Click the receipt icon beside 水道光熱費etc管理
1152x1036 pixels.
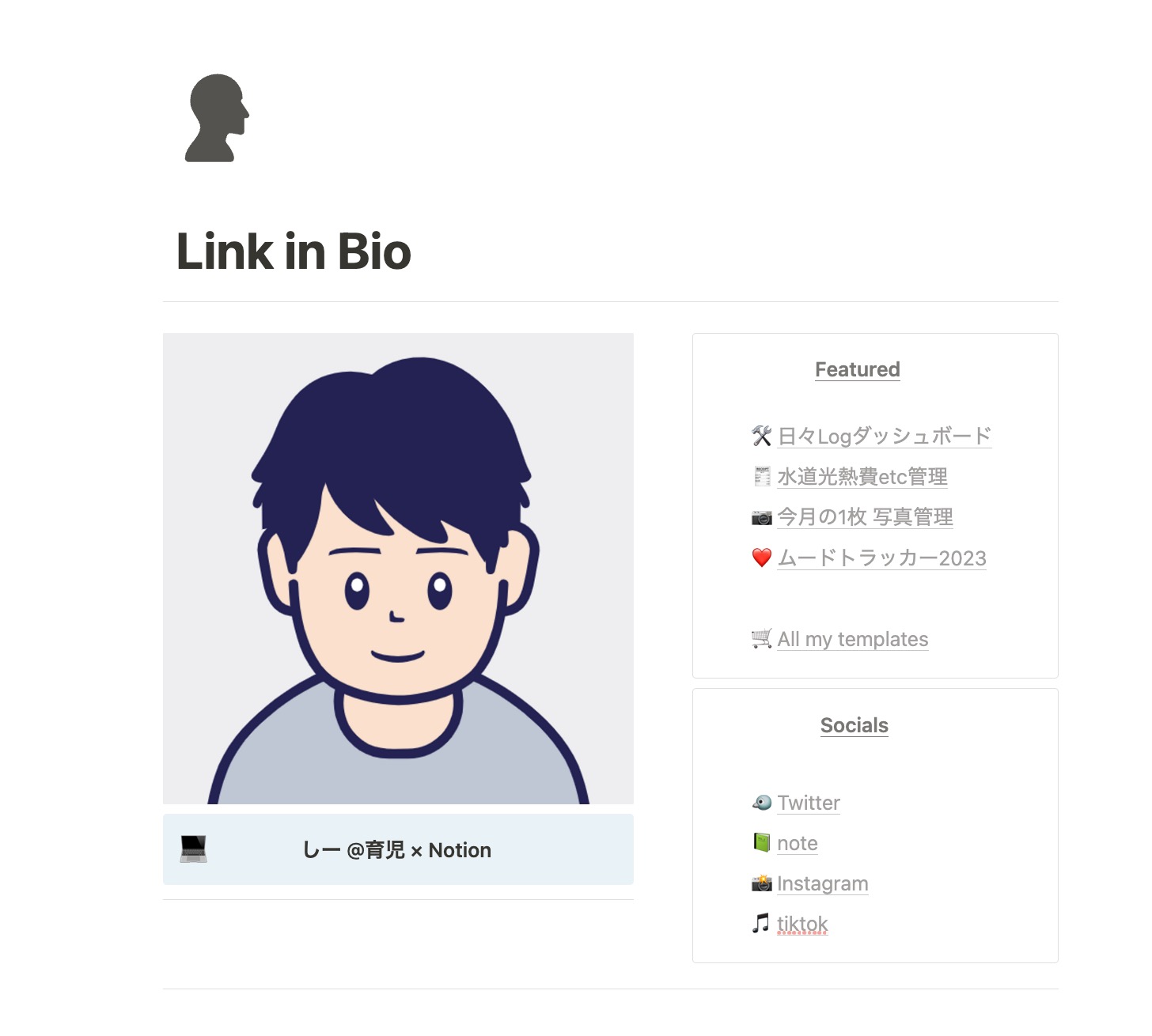click(x=762, y=476)
